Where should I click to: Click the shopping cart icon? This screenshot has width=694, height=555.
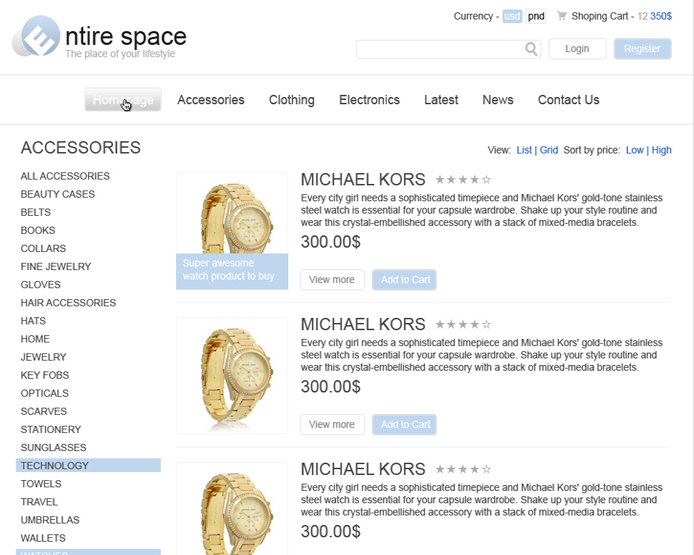562,16
